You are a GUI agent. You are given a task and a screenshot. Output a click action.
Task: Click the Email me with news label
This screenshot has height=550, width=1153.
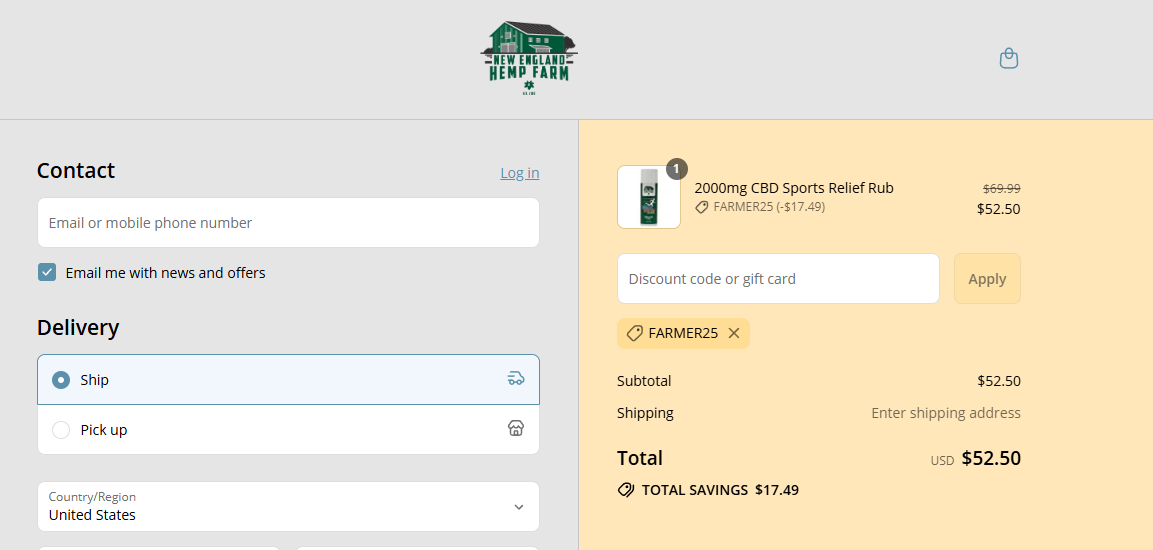point(165,273)
